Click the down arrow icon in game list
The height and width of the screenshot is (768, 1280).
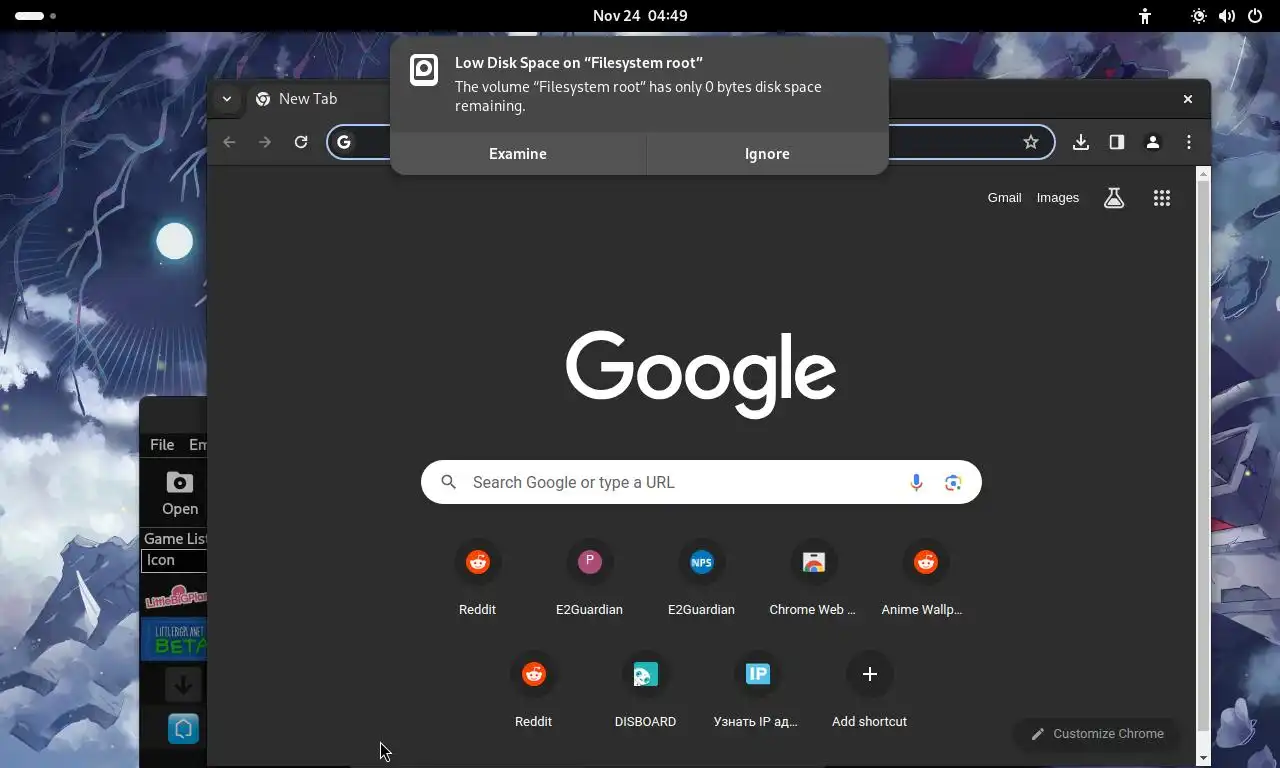click(x=183, y=685)
